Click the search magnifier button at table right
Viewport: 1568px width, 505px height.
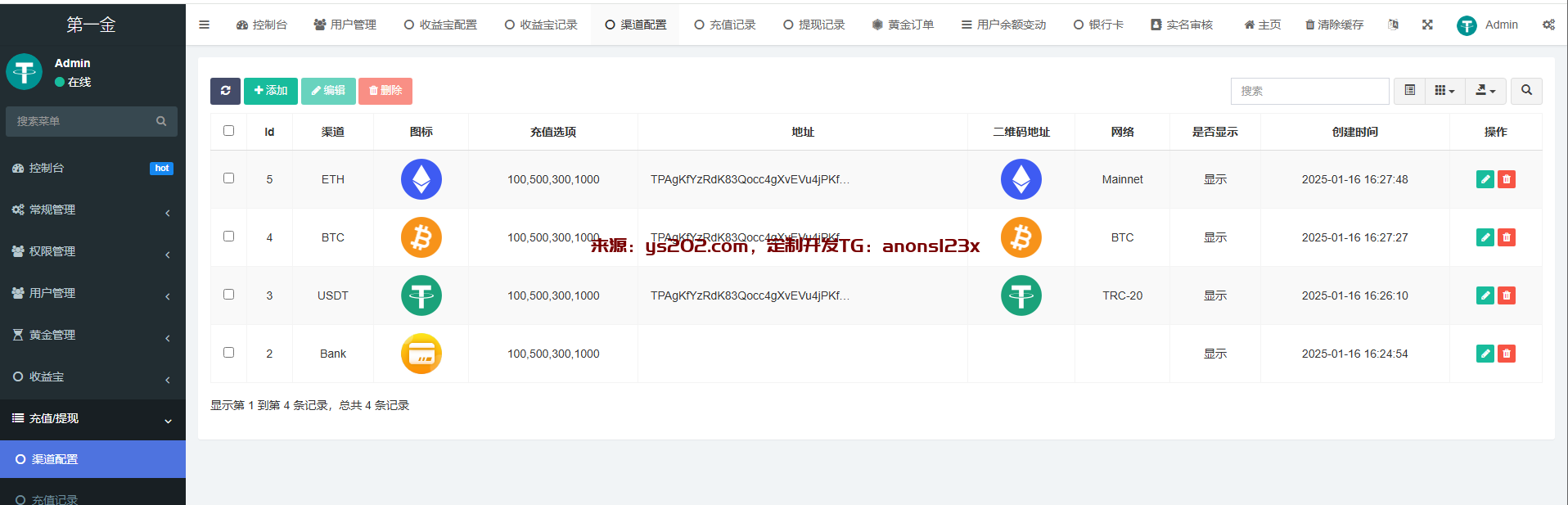click(x=1526, y=91)
